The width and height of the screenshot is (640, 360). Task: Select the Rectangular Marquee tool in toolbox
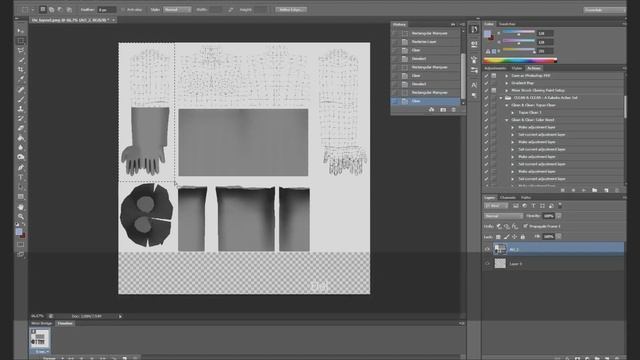(20, 41)
